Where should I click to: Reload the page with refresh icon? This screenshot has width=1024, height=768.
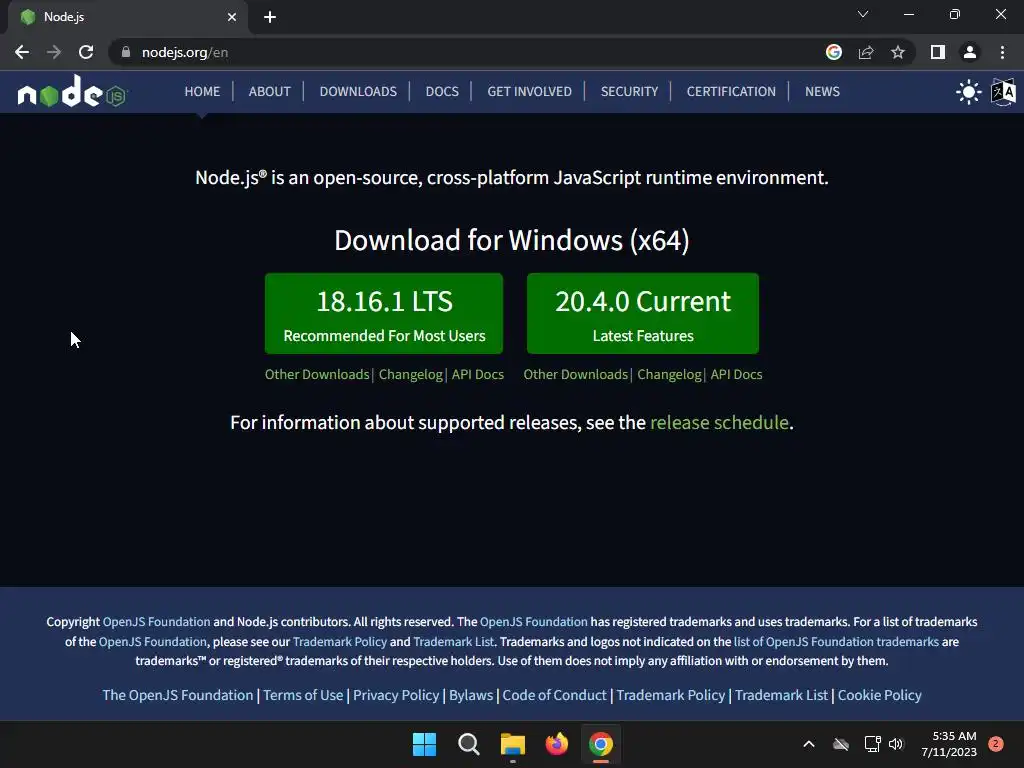pos(86,52)
